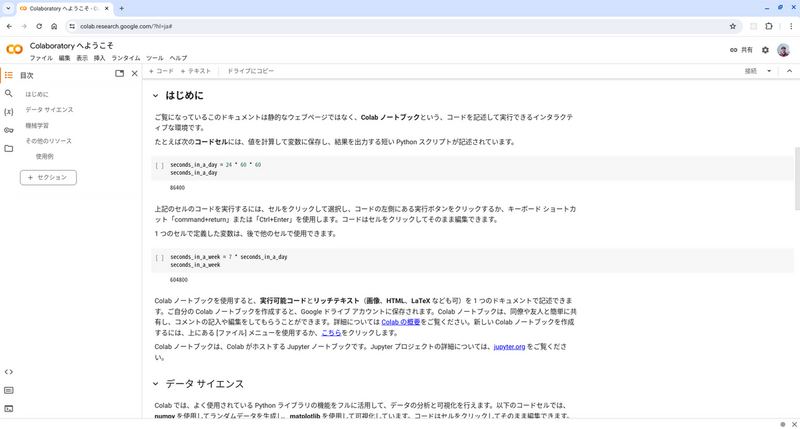Go forward in browser history
Screen dimensions: 800x429
24,26
